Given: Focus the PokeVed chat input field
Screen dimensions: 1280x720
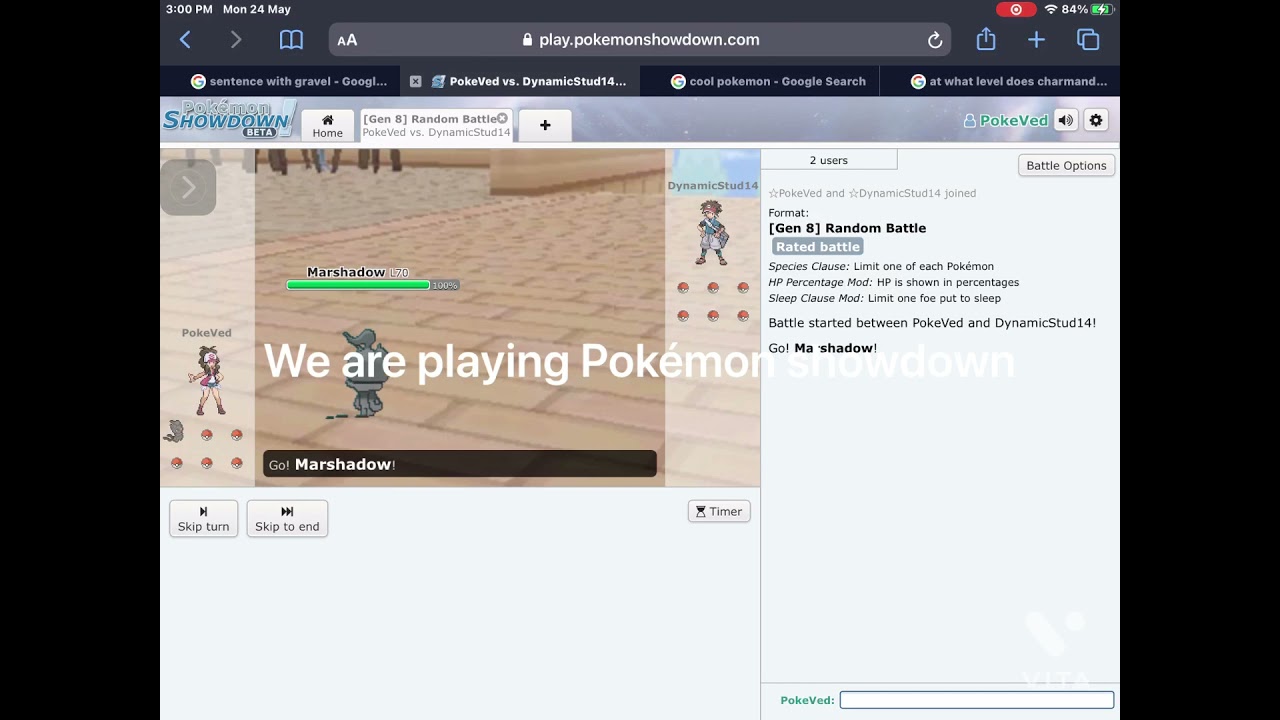Looking at the screenshot, I should 976,700.
